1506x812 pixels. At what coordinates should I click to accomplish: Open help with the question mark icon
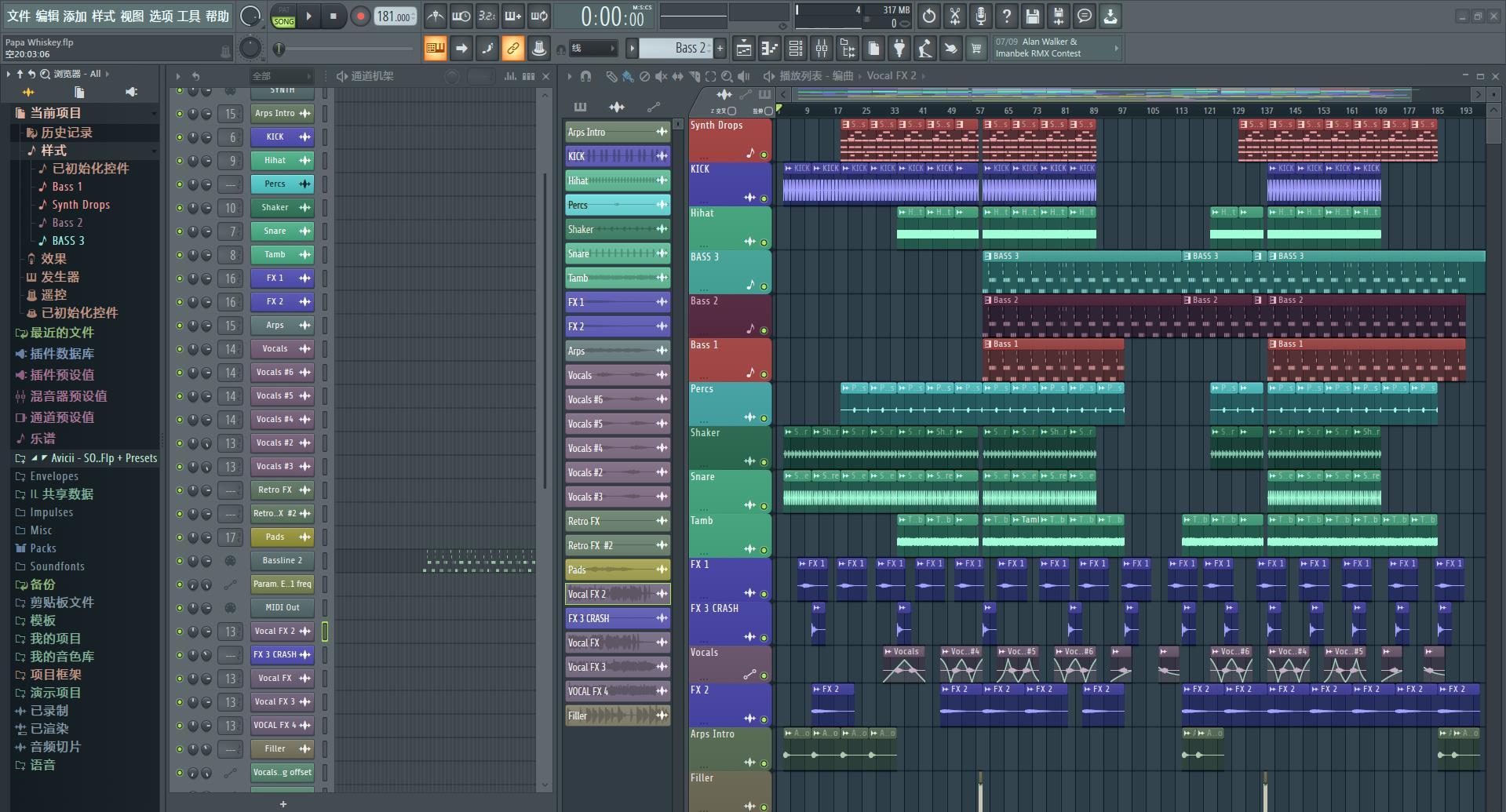(x=1007, y=16)
